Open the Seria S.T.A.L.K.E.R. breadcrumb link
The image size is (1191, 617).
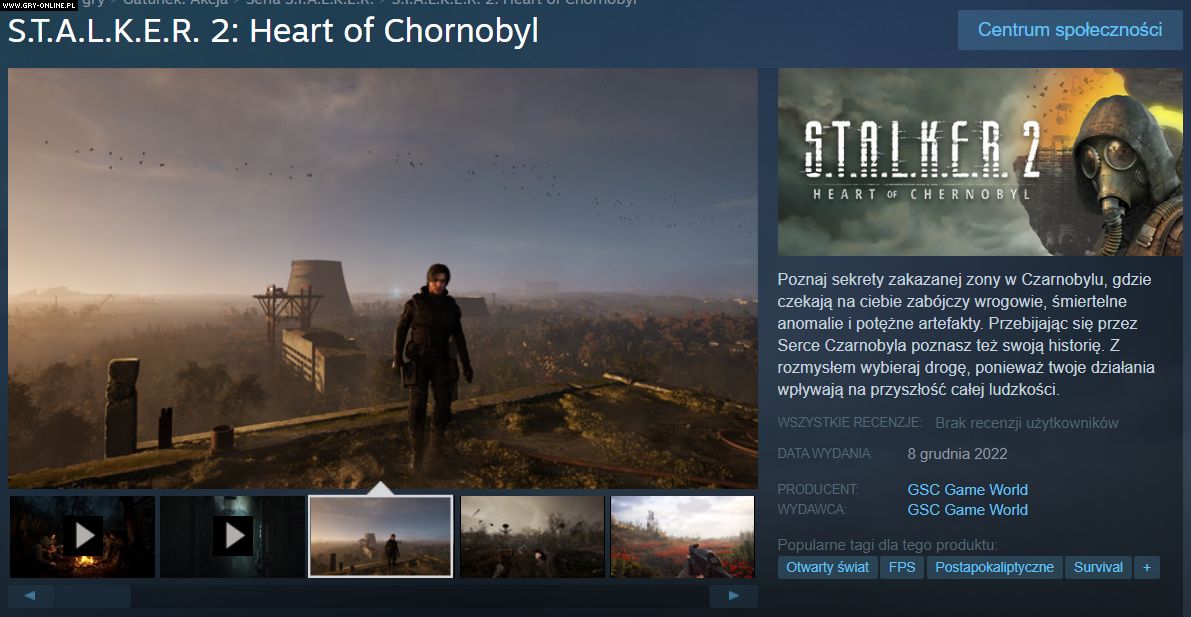[310, 2]
